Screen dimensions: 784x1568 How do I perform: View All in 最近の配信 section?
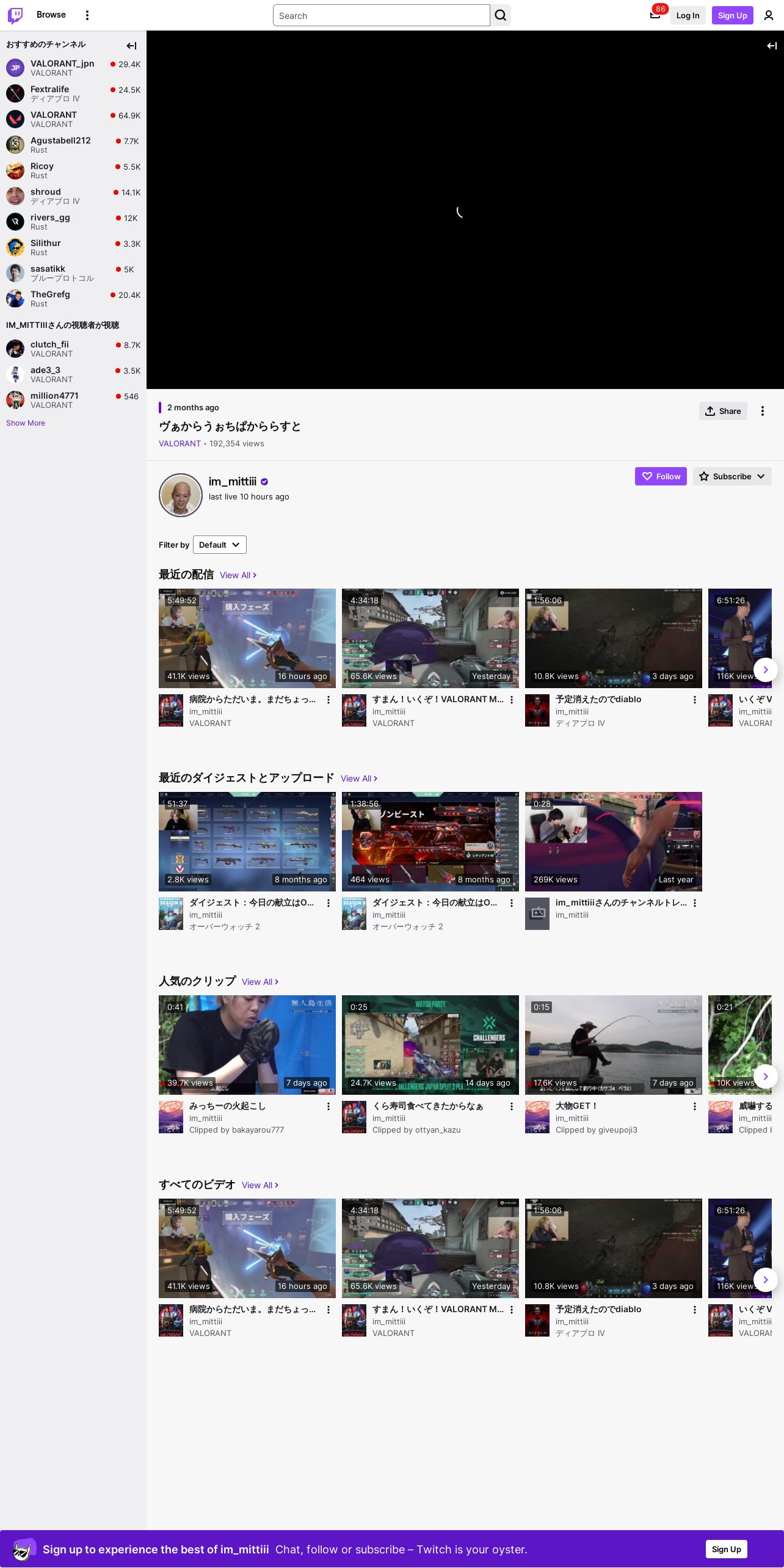(238, 575)
